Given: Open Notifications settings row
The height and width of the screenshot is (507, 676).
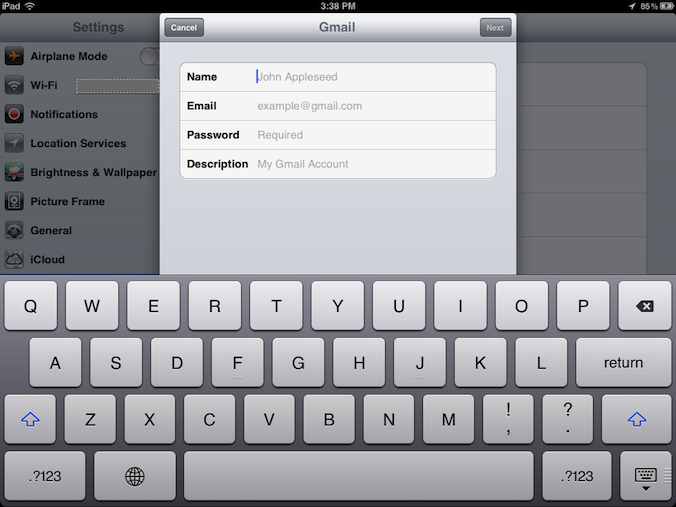Looking at the screenshot, I should point(80,114).
